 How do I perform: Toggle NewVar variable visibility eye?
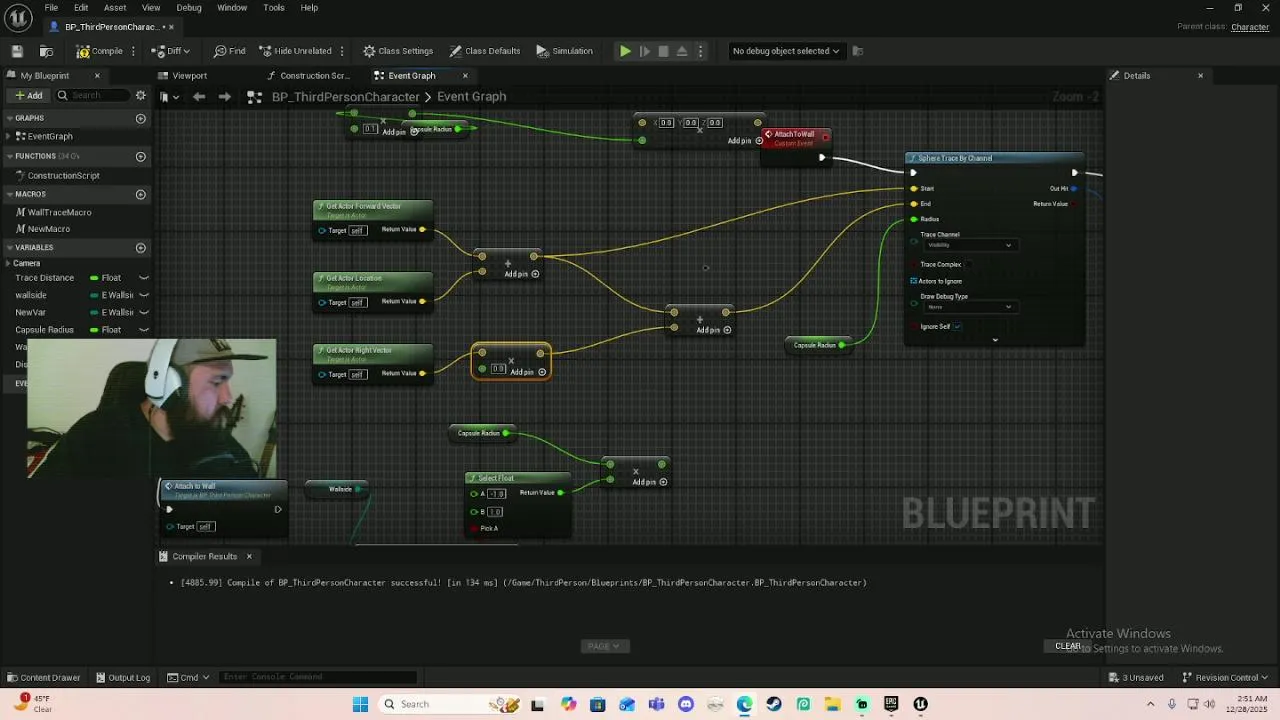[144, 312]
